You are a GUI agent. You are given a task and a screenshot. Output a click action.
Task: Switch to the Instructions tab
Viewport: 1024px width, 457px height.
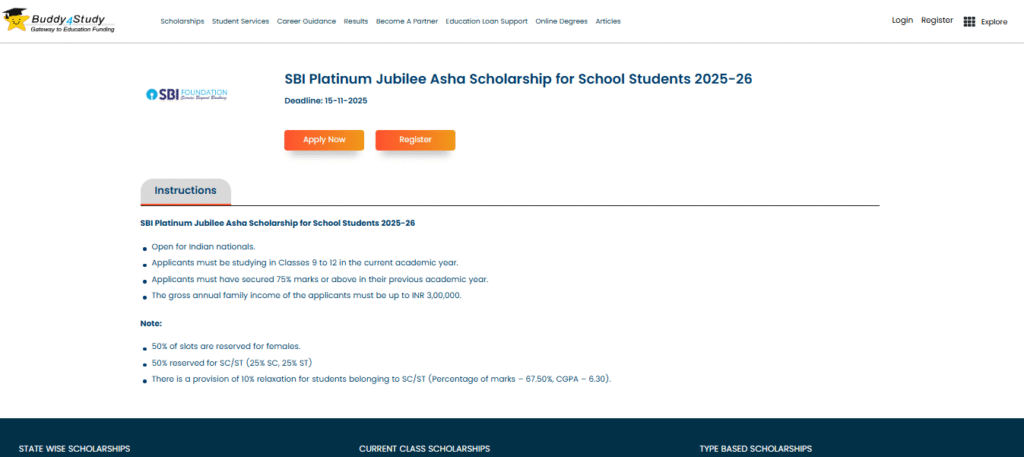[185, 191]
